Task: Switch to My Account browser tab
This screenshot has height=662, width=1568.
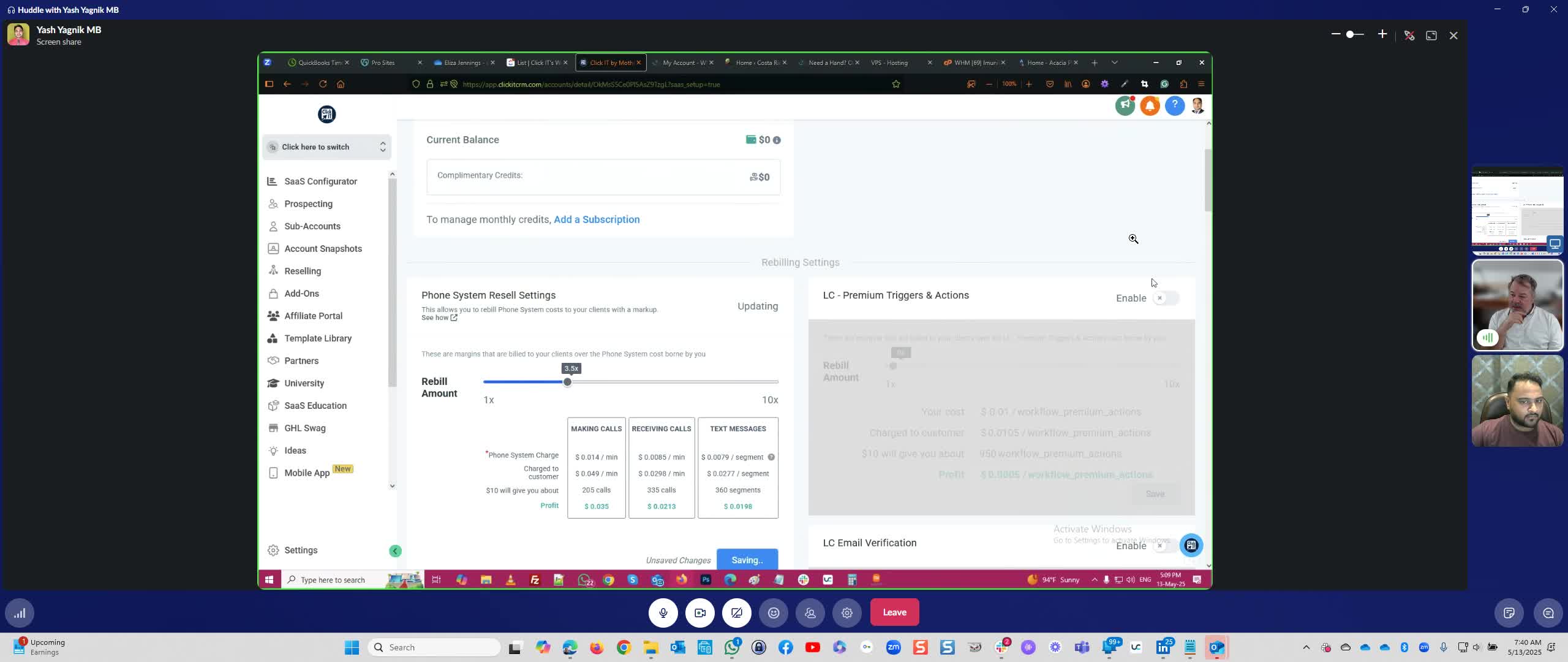Action: (682, 63)
